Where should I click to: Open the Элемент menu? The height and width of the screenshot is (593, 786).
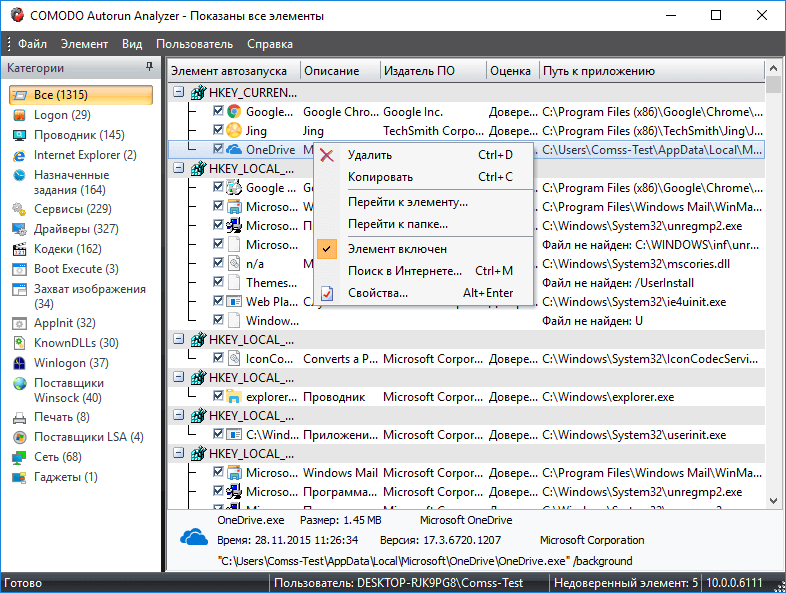click(x=84, y=44)
